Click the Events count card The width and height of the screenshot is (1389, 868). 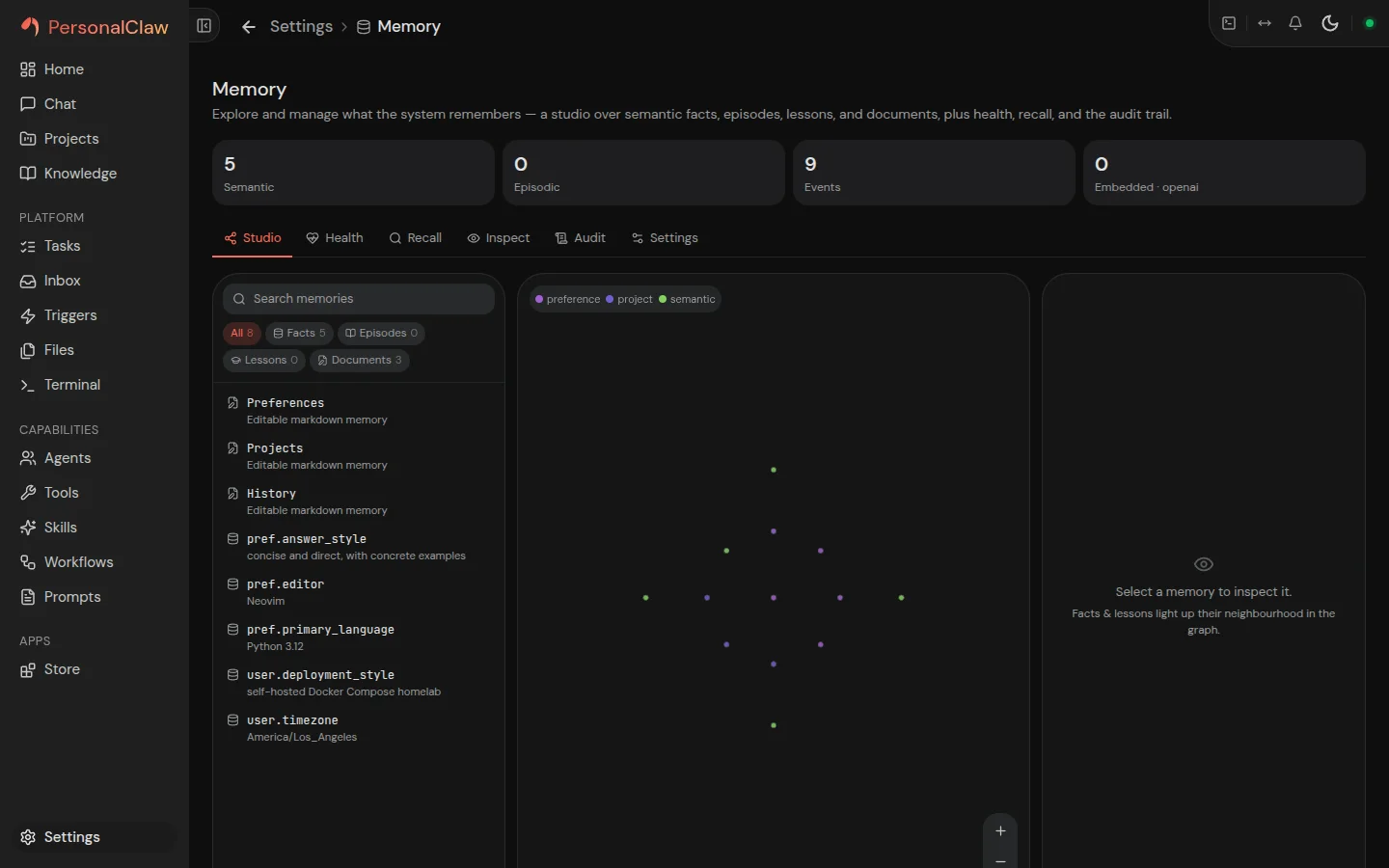934,173
